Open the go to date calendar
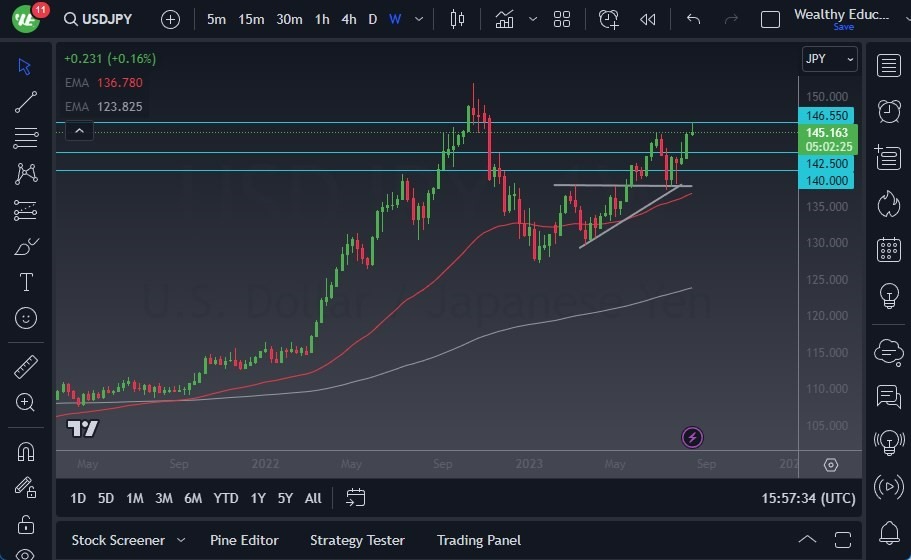911x560 pixels. point(356,498)
